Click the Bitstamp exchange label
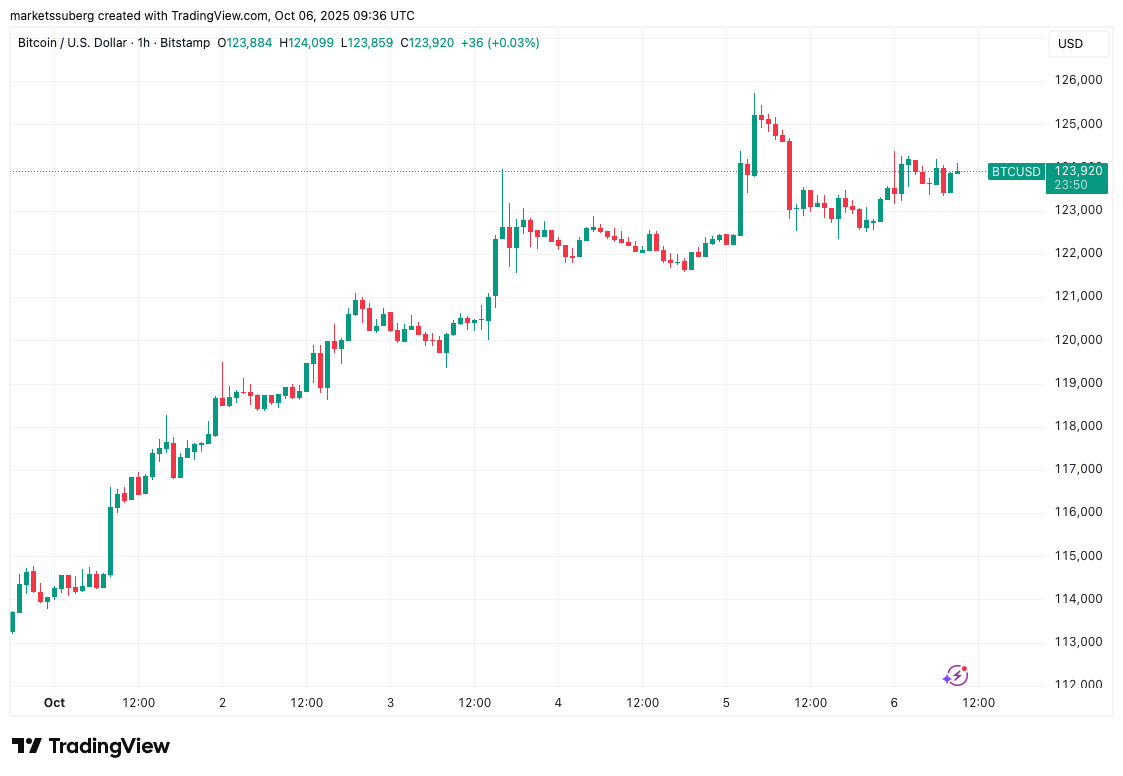This screenshot has height=776, width=1123. tap(187, 43)
